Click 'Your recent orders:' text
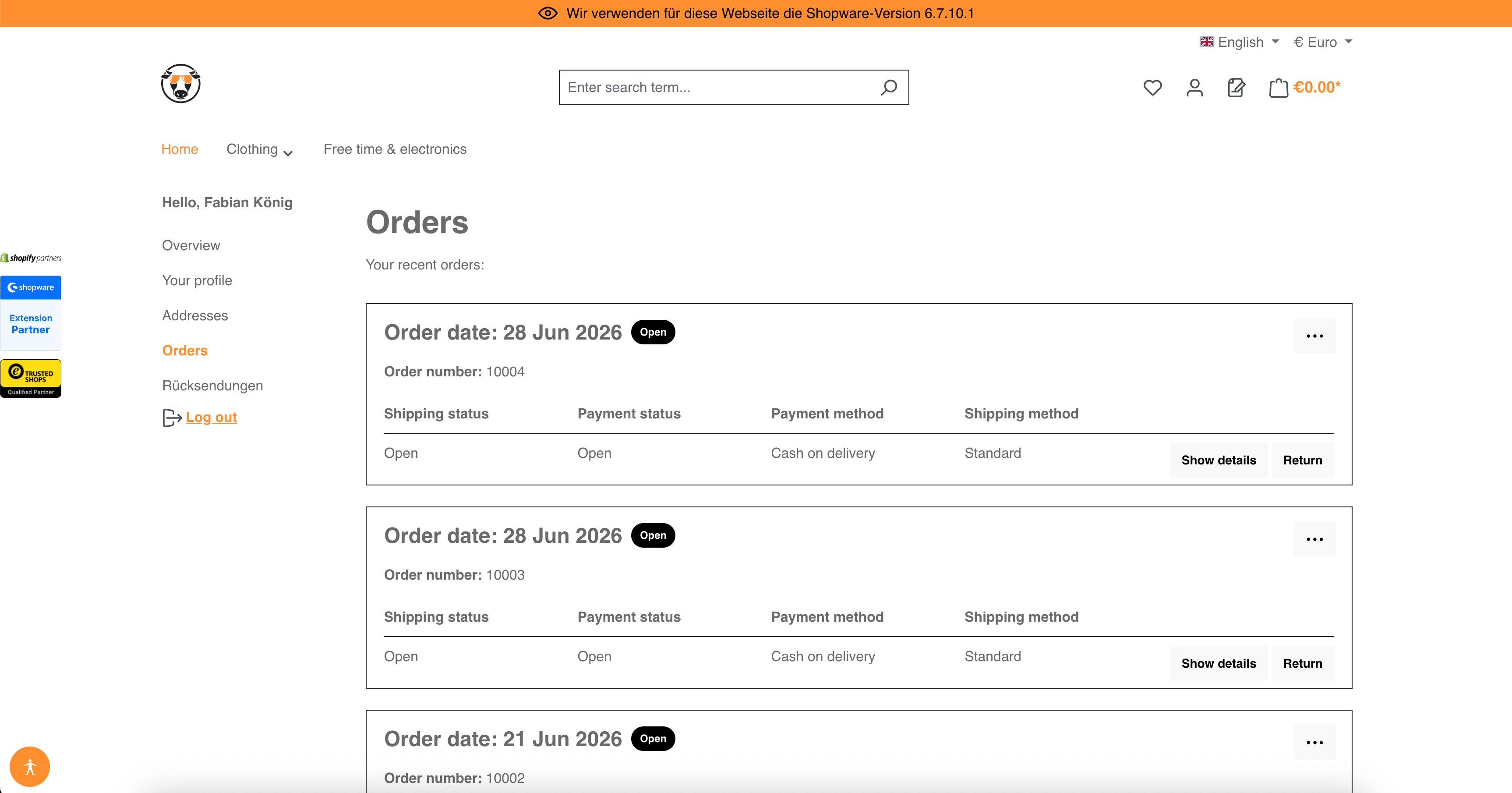 click(x=425, y=265)
